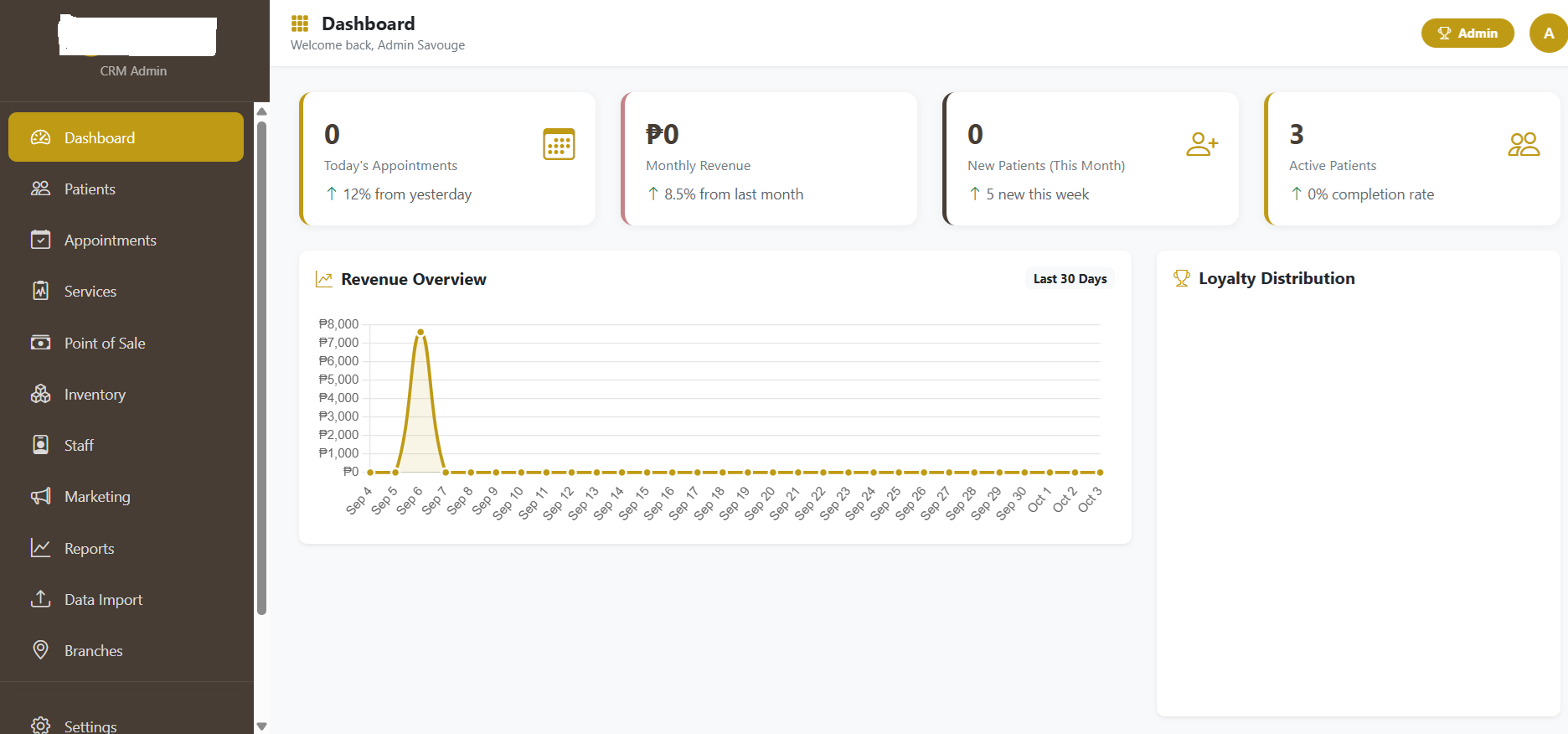Open the Services menu item
The image size is (1568, 734).
coord(126,291)
